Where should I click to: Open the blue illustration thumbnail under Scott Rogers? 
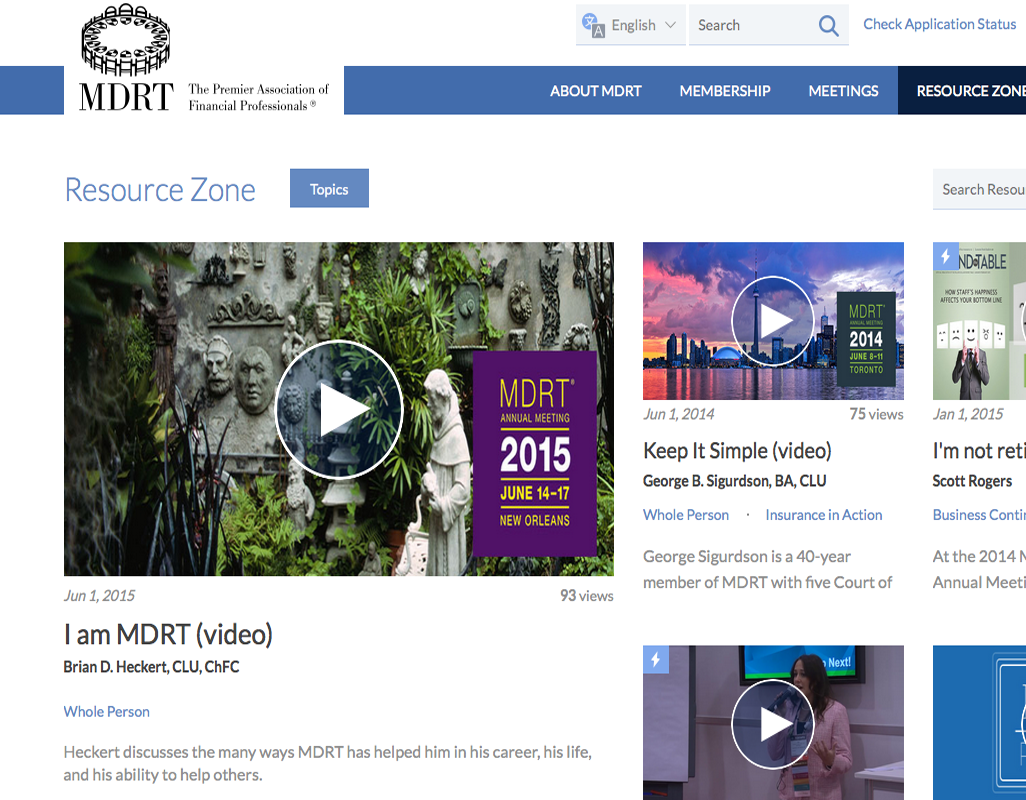[x=980, y=723]
